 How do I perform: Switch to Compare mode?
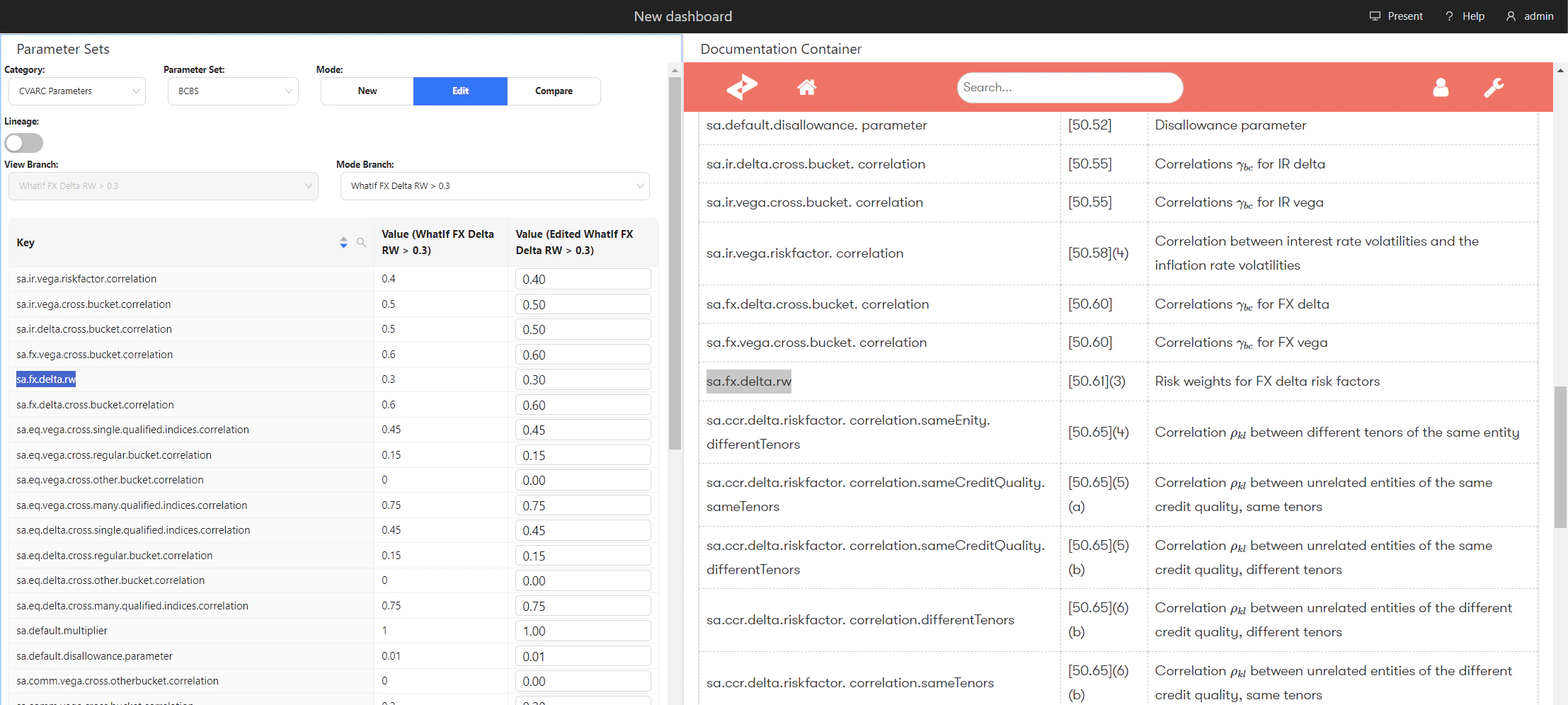click(554, 91)
